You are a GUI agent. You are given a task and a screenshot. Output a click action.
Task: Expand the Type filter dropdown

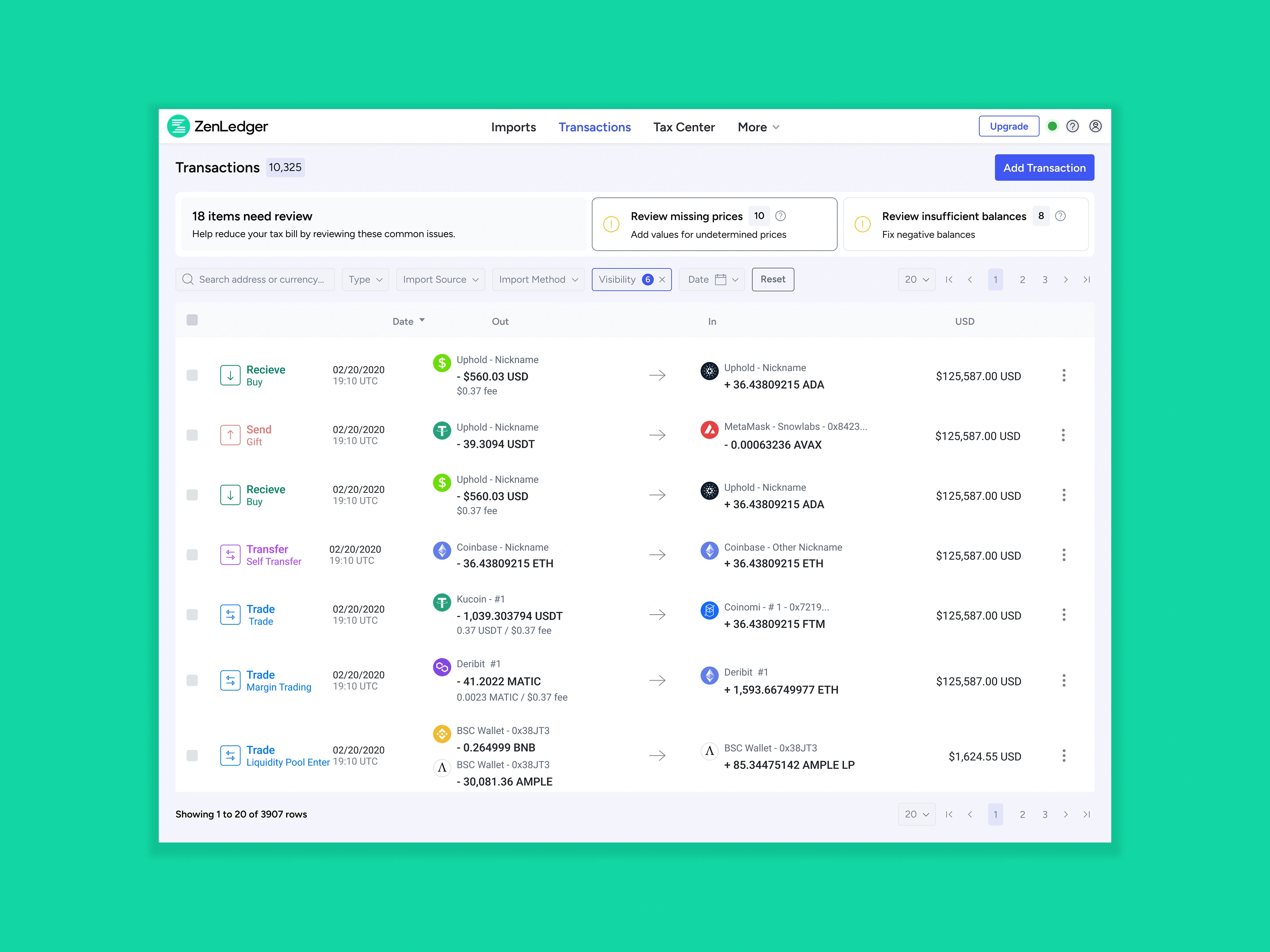click(x=365, y=280)
